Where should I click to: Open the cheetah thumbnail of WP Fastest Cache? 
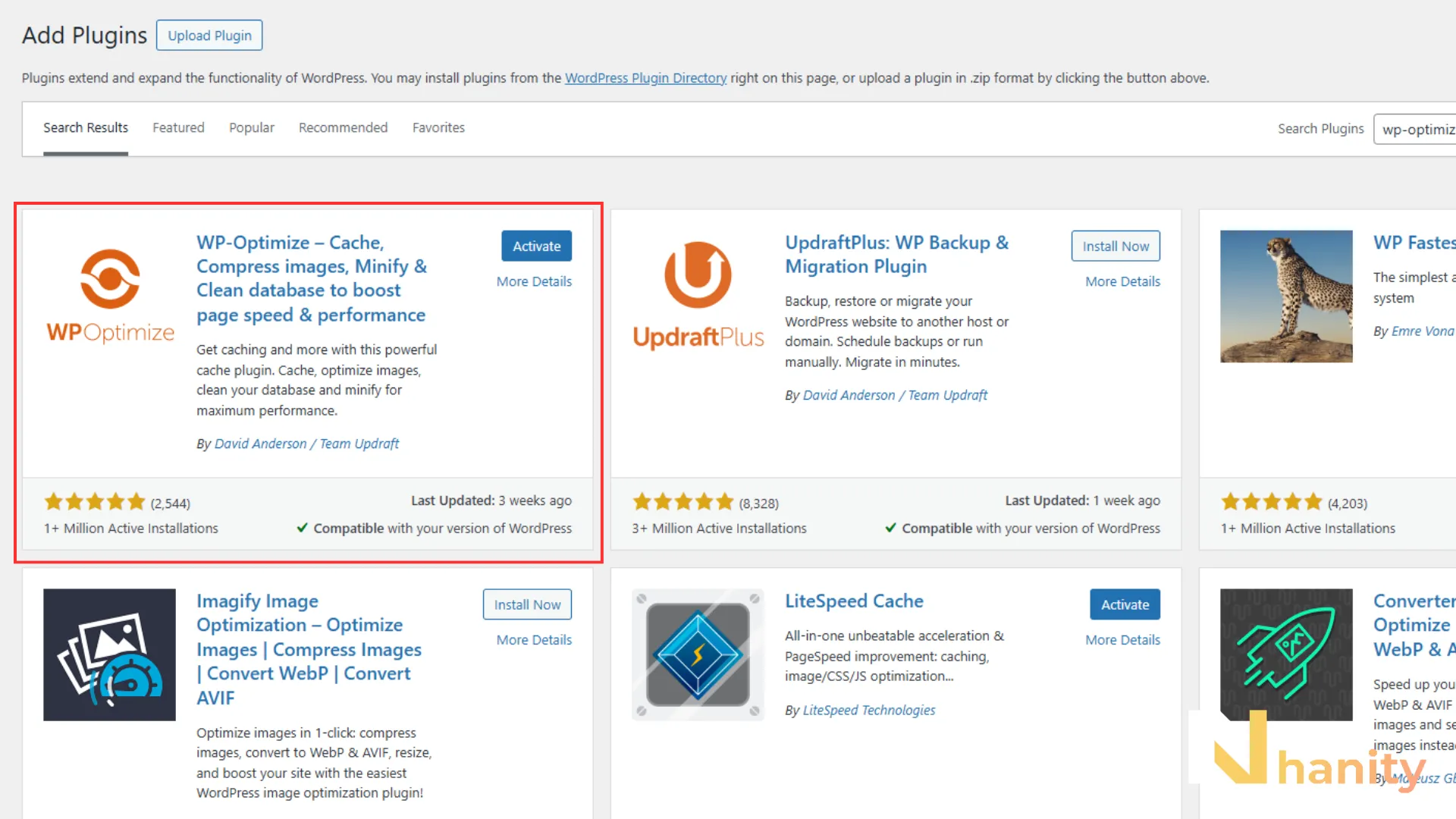1286,297
